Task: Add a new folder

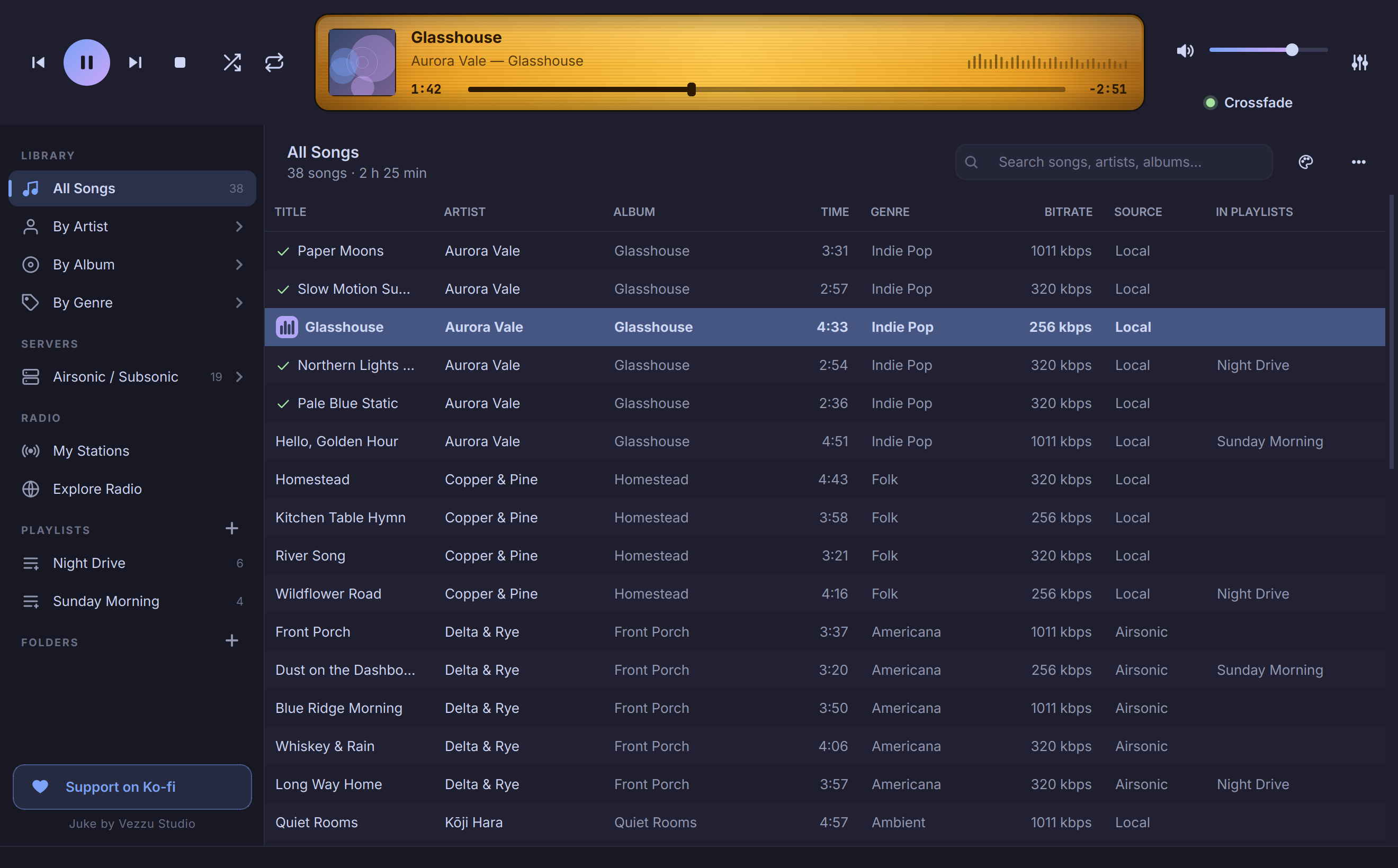Action: tap(231, 640)
